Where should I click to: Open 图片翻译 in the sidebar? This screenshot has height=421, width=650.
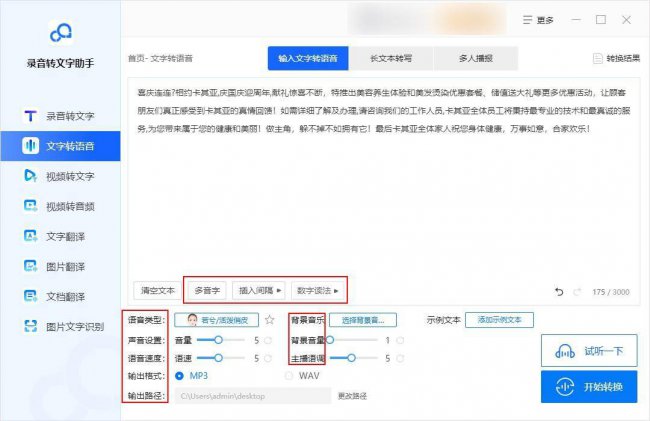coord(61,266)
